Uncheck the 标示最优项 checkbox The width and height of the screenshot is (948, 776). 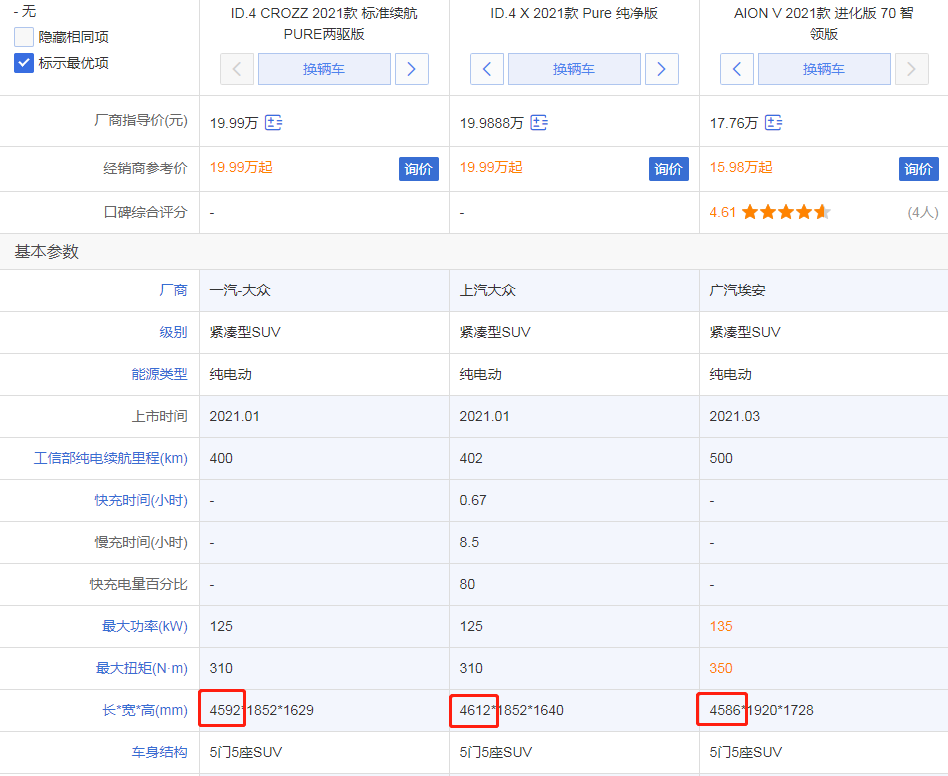24,63
